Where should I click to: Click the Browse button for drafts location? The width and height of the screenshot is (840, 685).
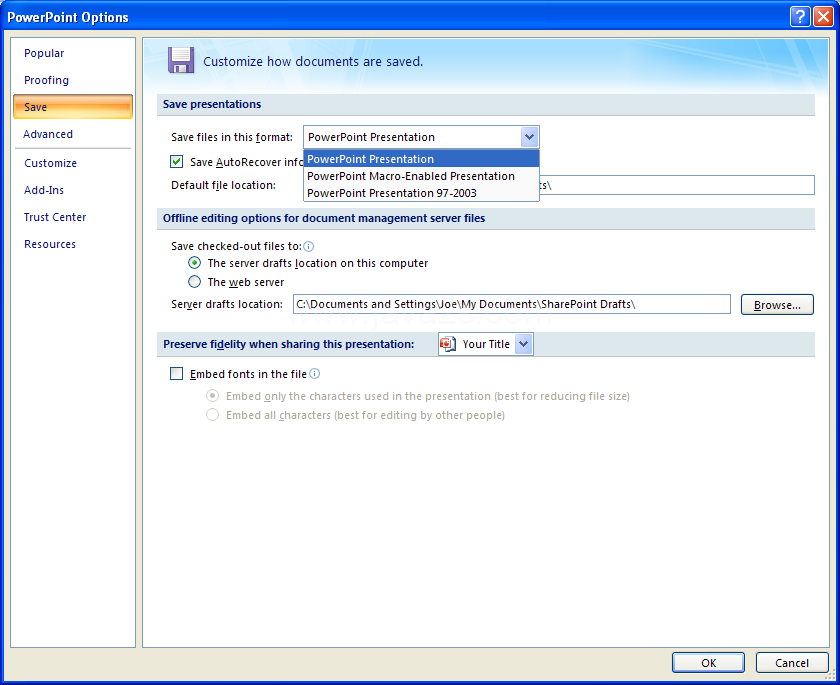pos(777,304)
